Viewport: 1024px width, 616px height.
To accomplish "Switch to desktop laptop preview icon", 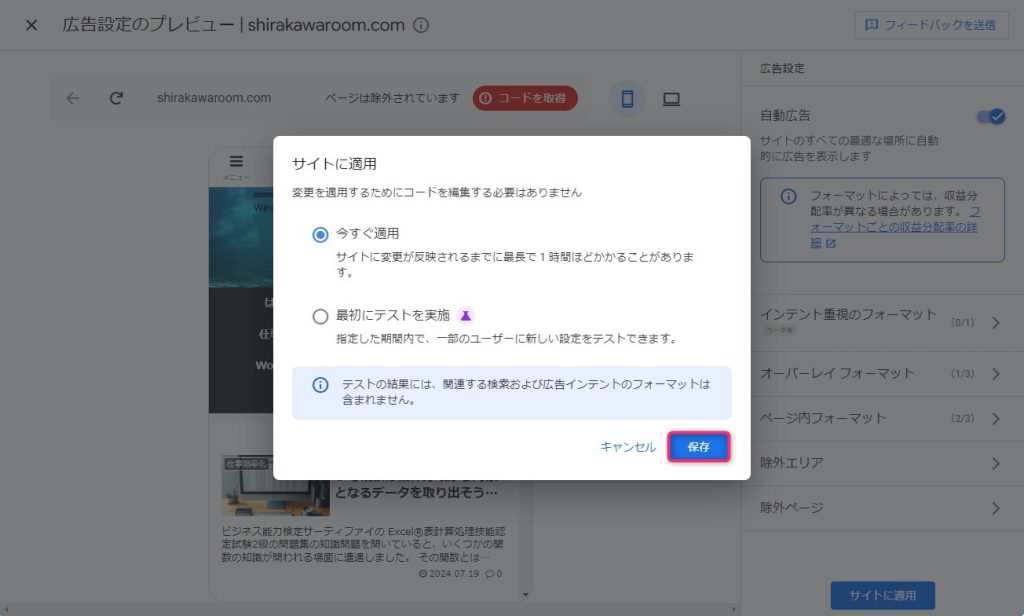I will tap(671, 98).
